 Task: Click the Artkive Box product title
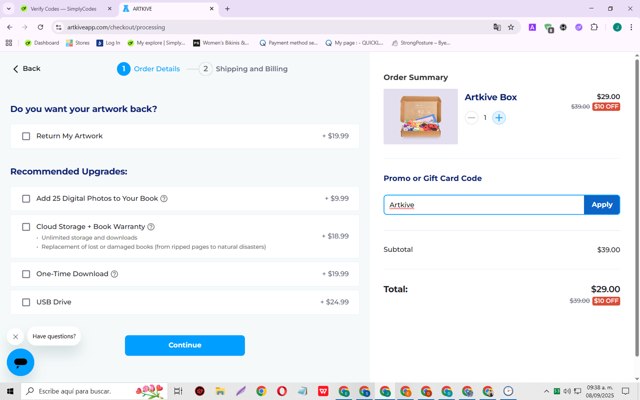(x=491, y=97)
